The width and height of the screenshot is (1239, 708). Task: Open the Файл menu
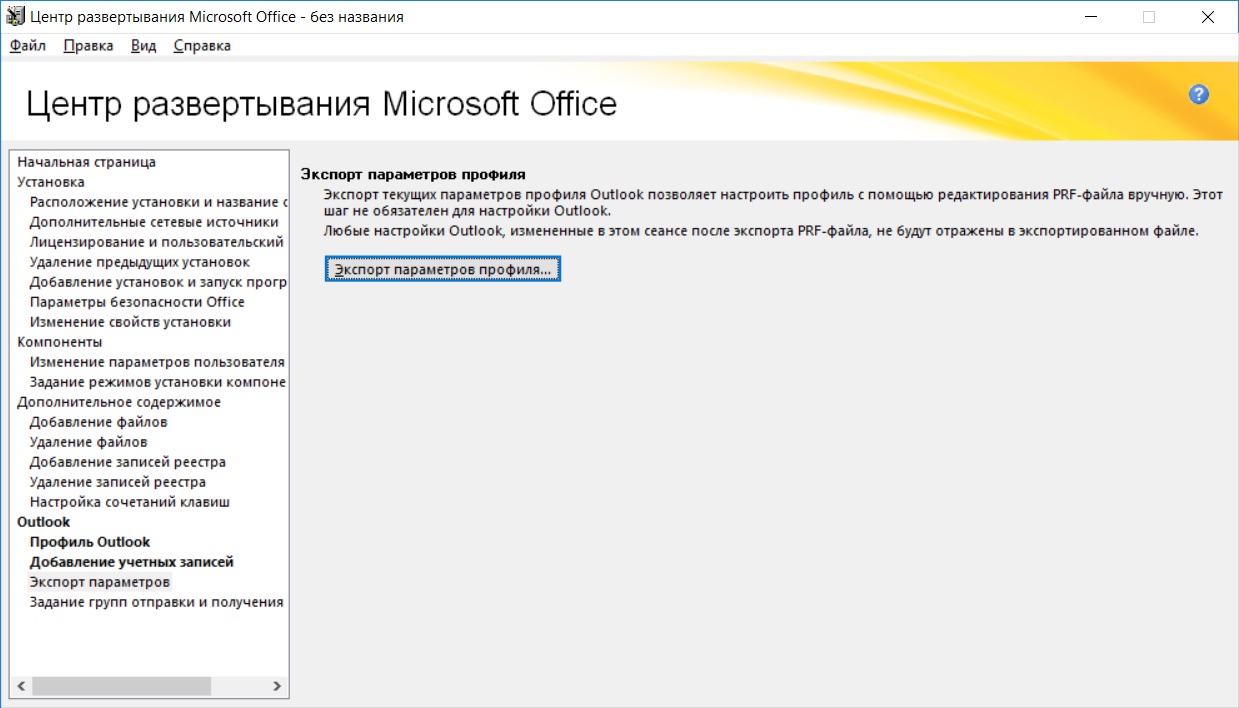coord(28,46)
